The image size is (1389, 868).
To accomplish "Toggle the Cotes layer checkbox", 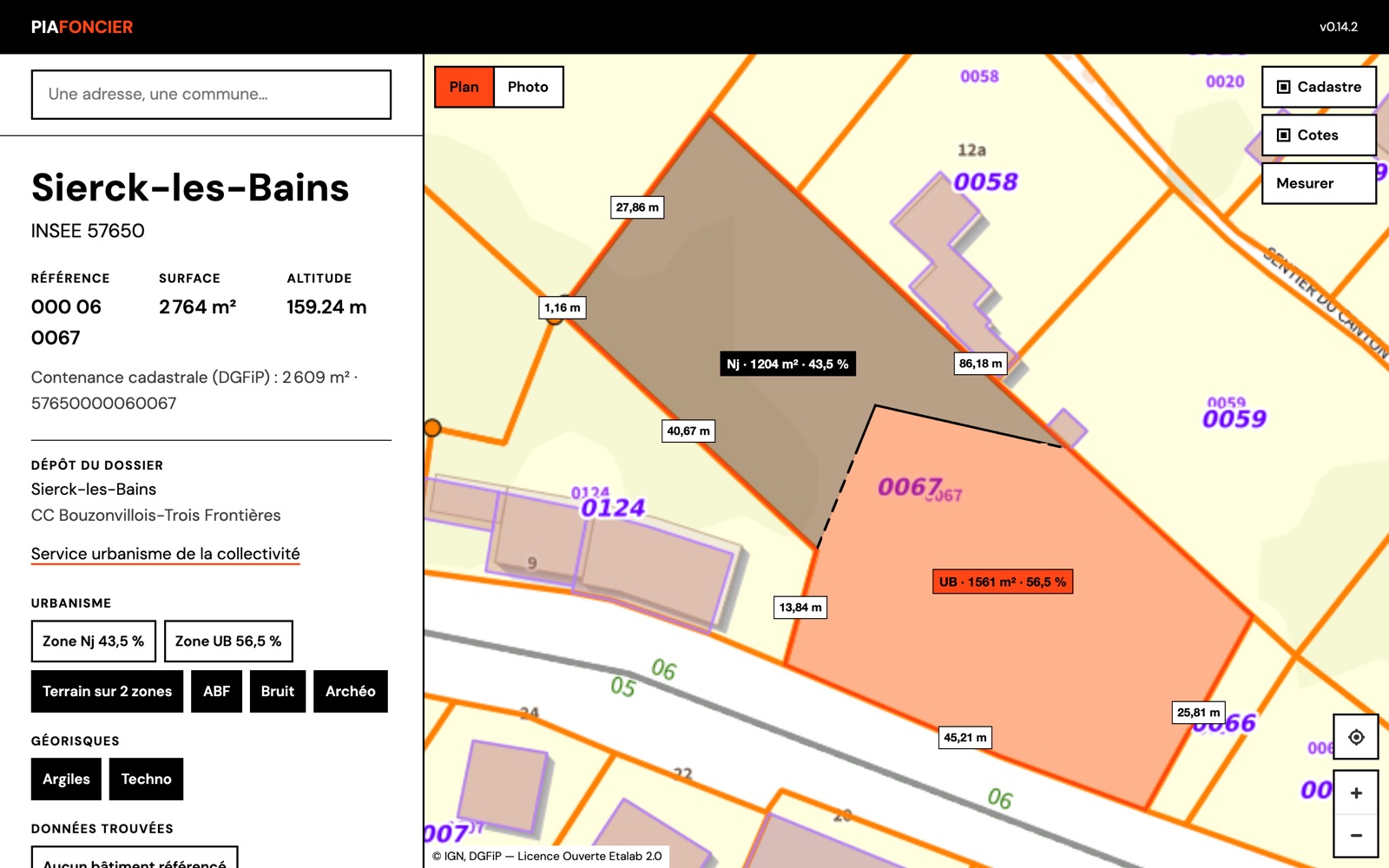I will 1319,135.
